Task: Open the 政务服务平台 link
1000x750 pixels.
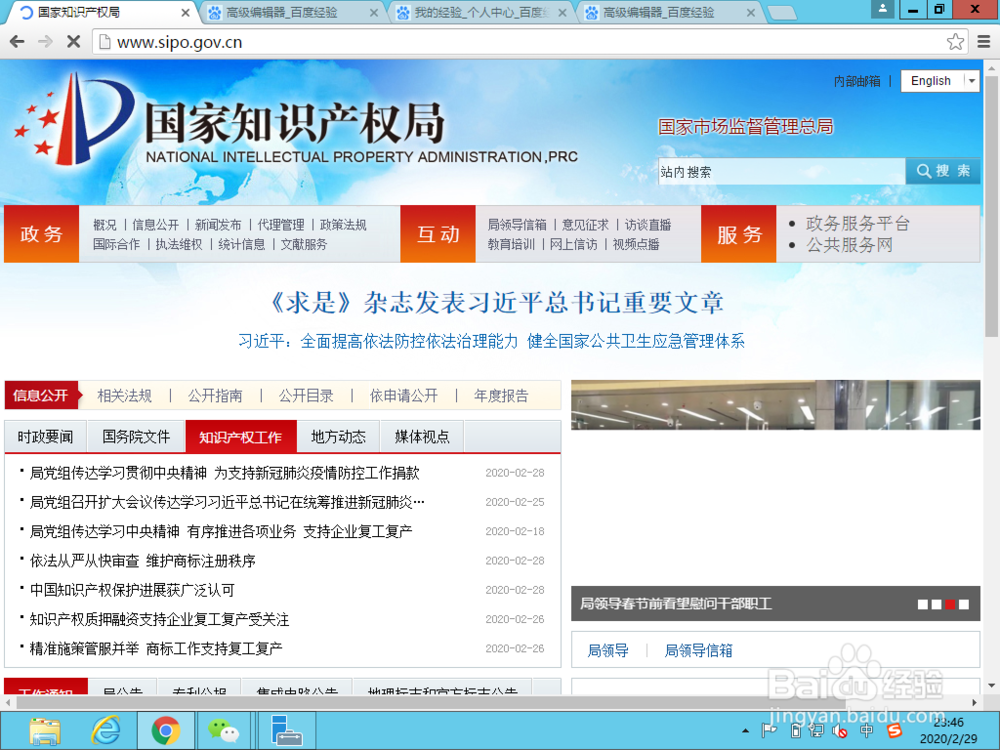Action: pos(858,223)
